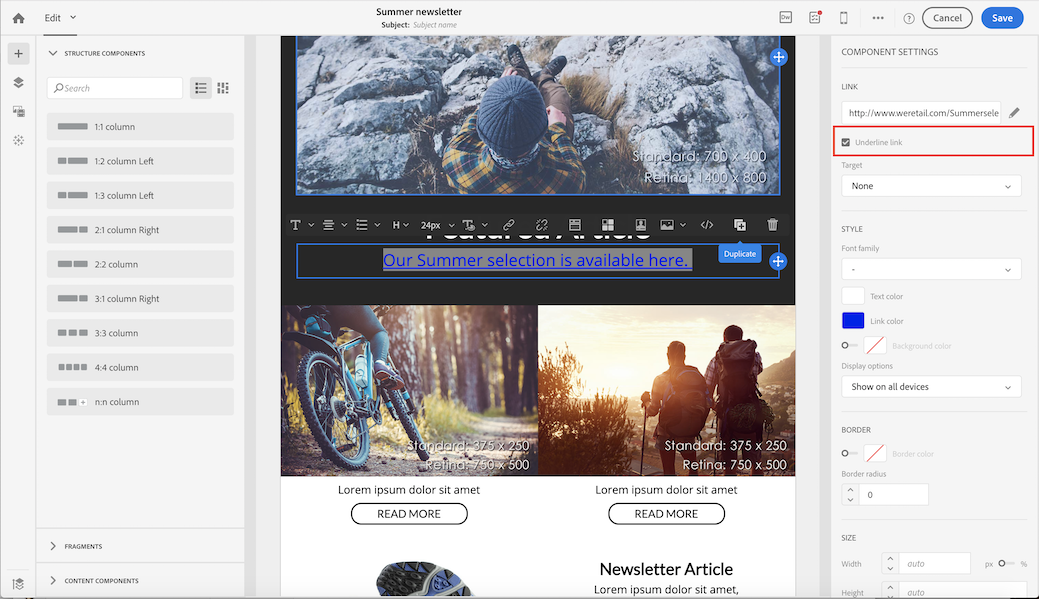This screenshot has width=1039, height=599.
Task: Edit the link with pencil icon
Action: point(1014,113)
